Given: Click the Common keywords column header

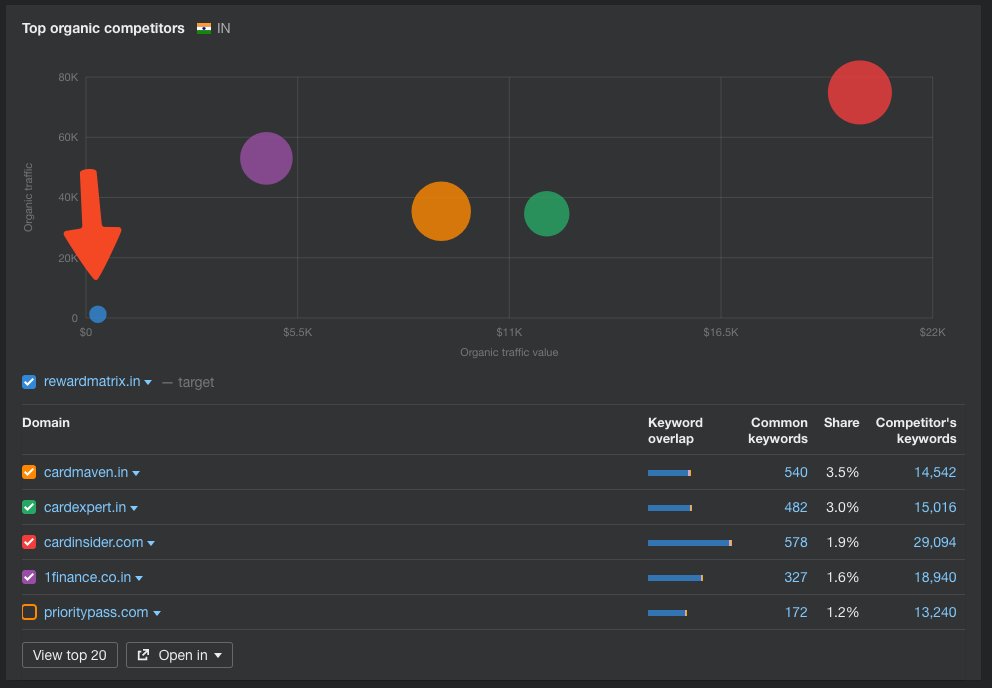Looking at the screenshot, I should (778, 430).
